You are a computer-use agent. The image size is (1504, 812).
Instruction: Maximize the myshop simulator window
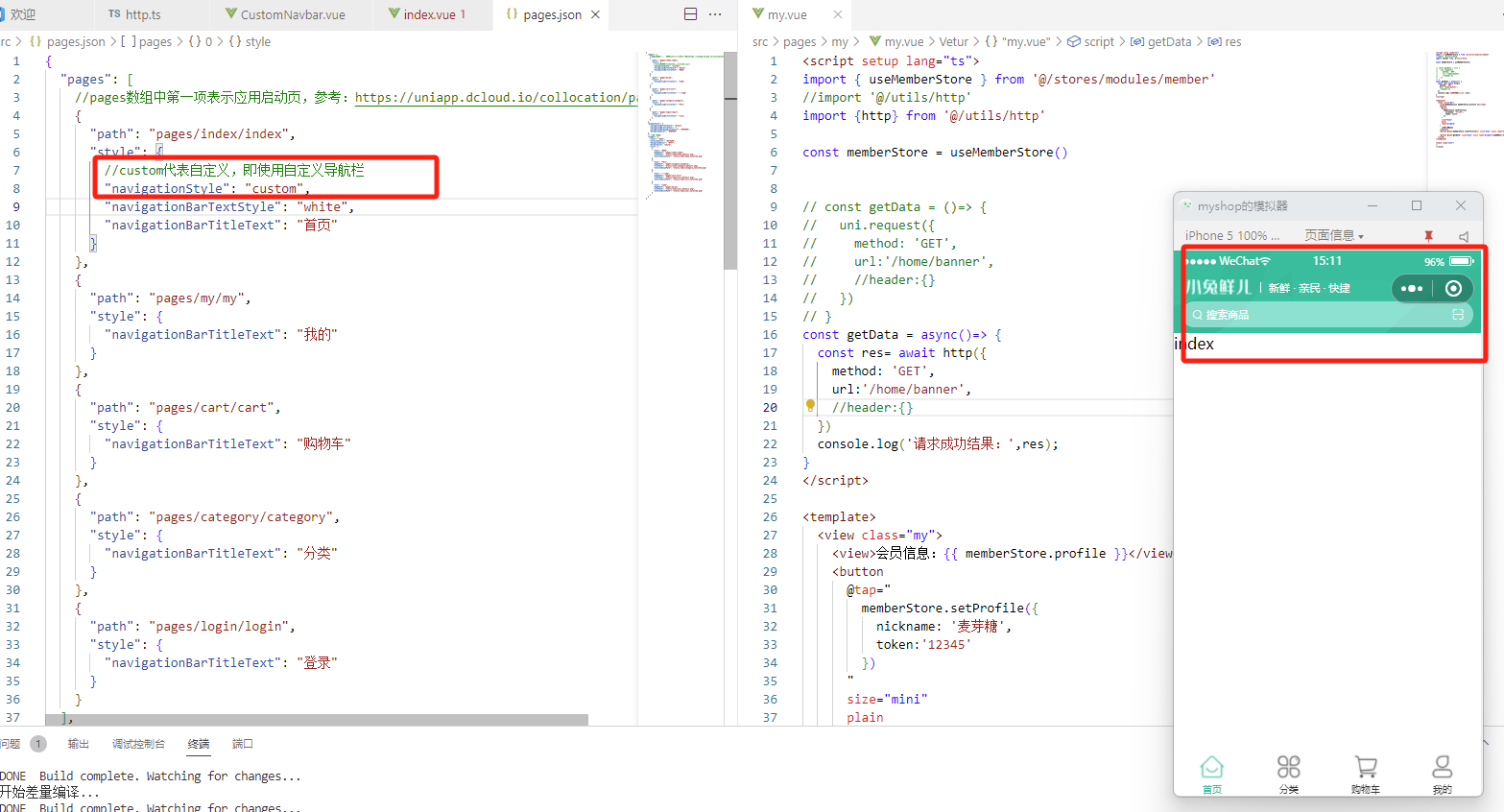point(1417,205)
